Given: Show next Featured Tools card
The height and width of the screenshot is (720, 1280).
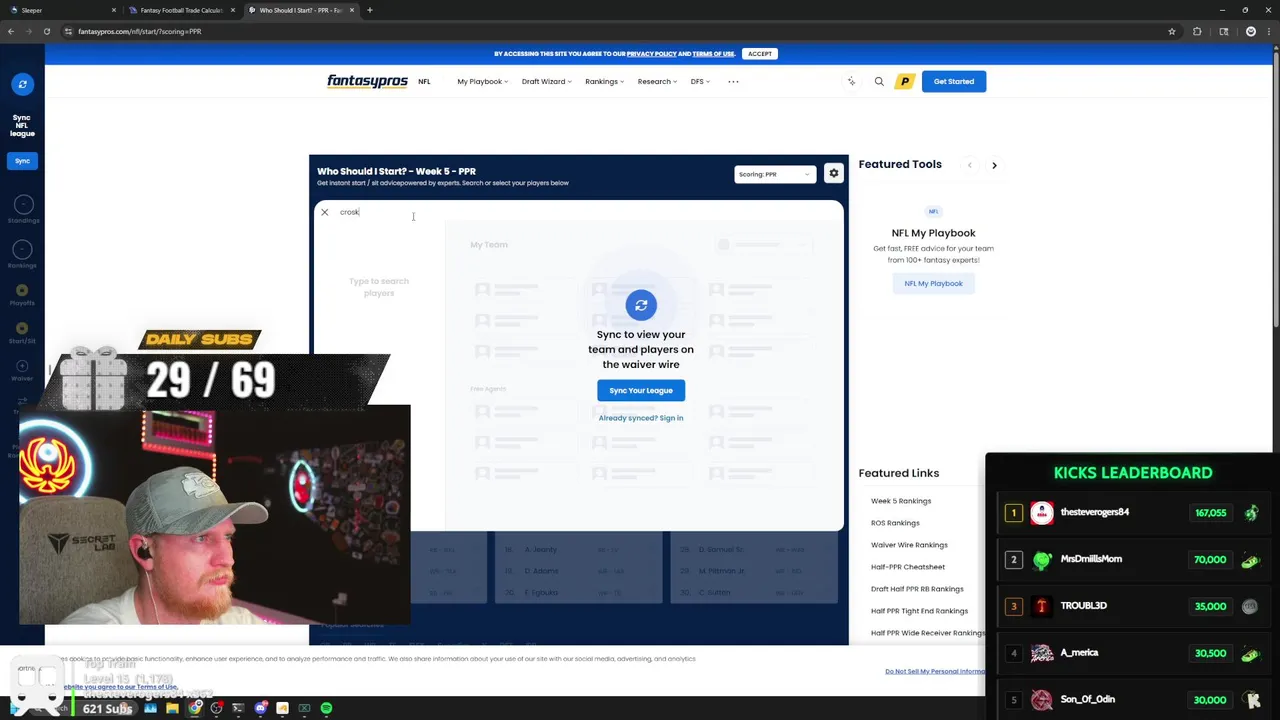Looking at the screenshot, I should coord(994,165).
